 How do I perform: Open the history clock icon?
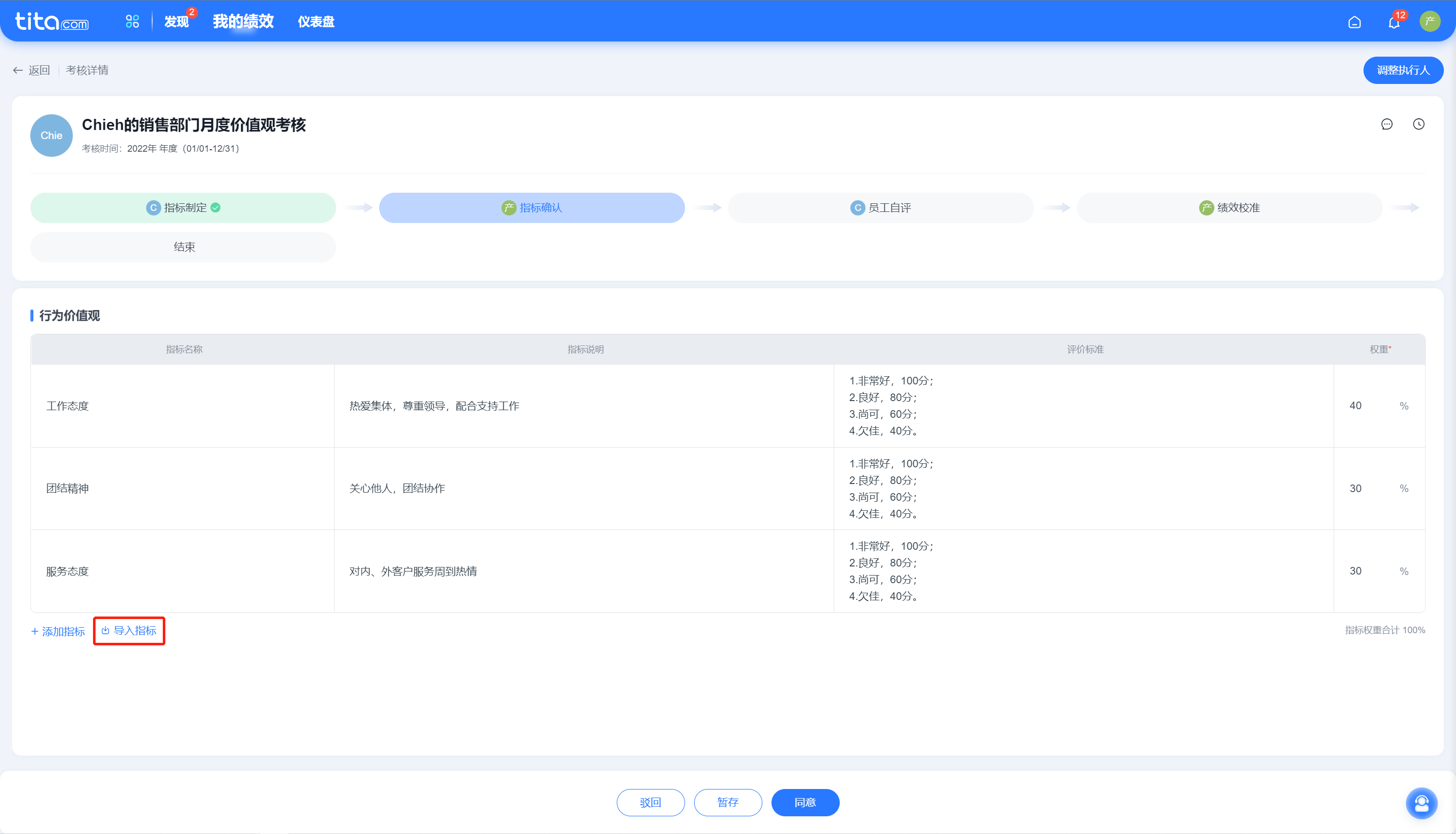click(x=1418, y=124)
